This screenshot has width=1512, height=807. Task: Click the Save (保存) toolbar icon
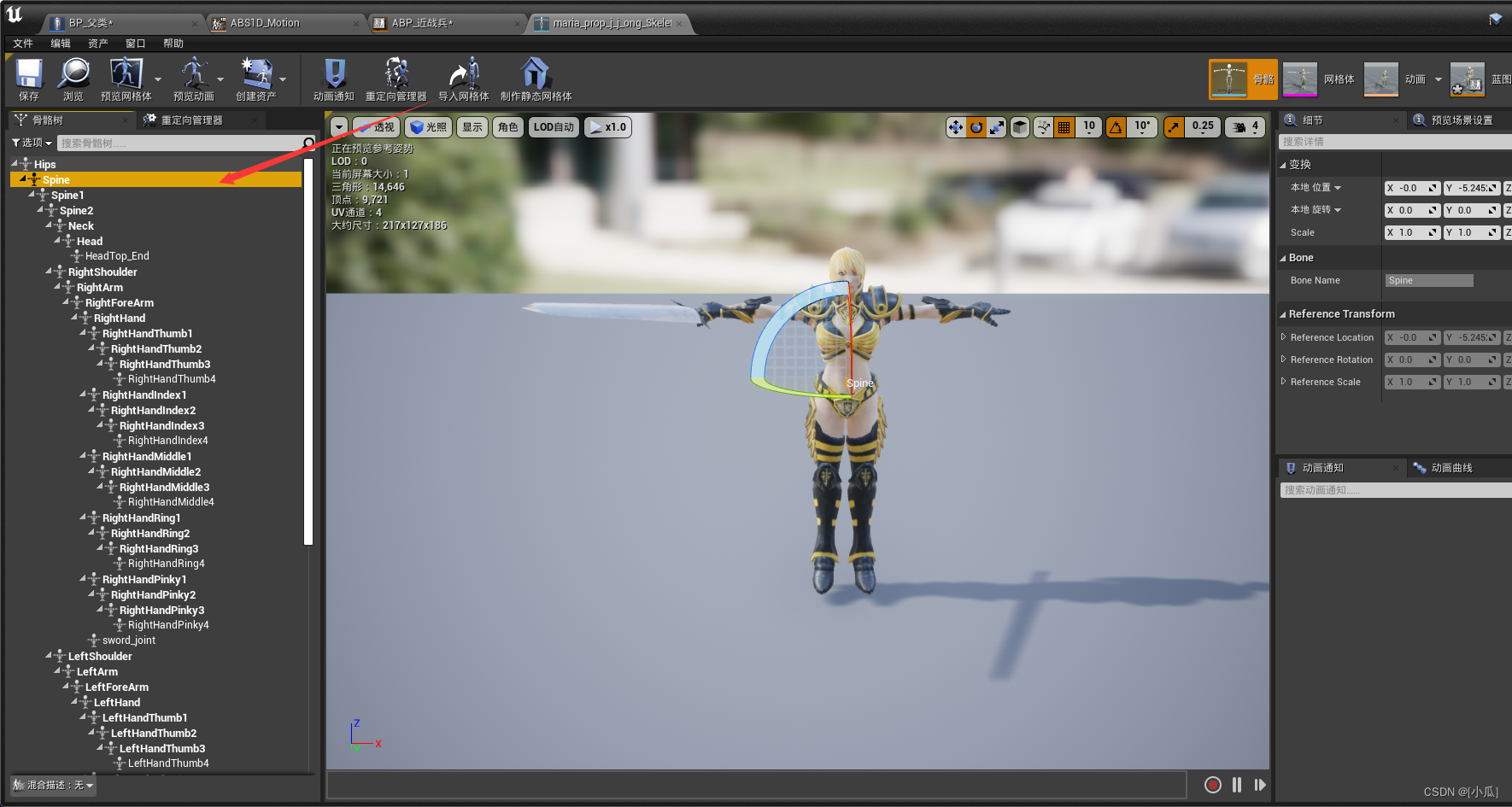click(29, 79)
